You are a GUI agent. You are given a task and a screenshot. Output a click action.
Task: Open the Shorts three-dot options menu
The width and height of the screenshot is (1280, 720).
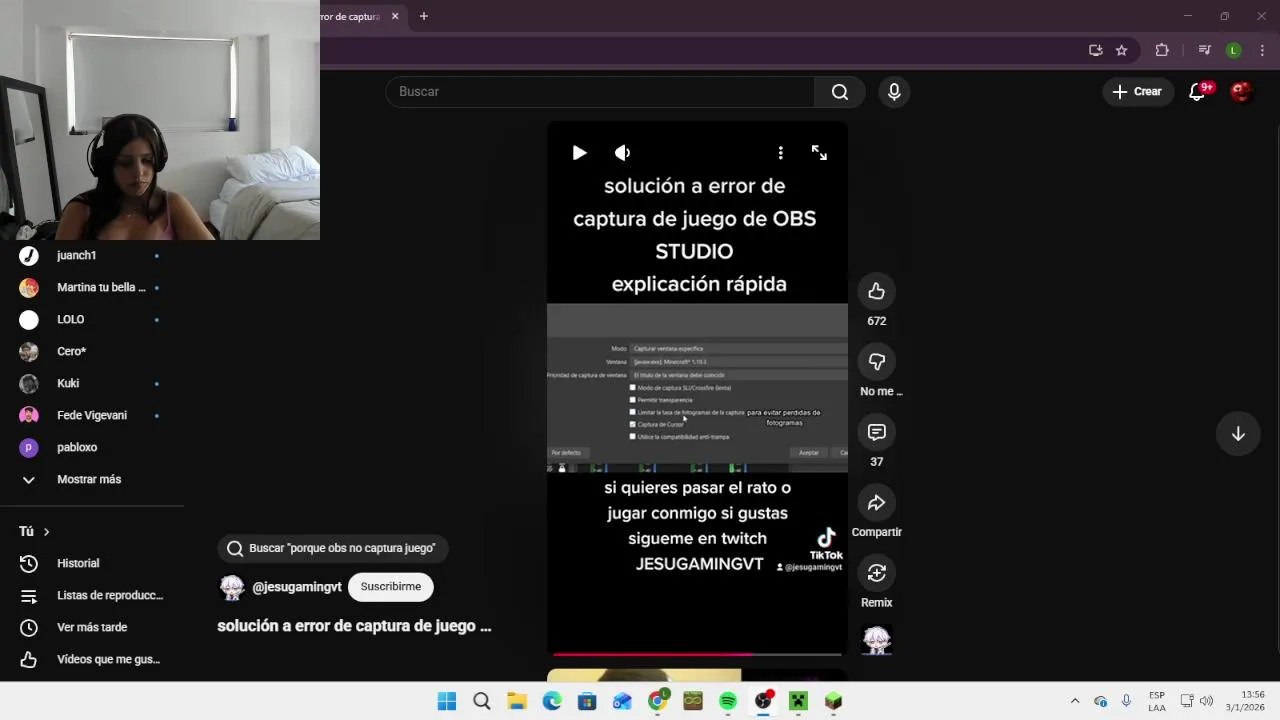780,153
